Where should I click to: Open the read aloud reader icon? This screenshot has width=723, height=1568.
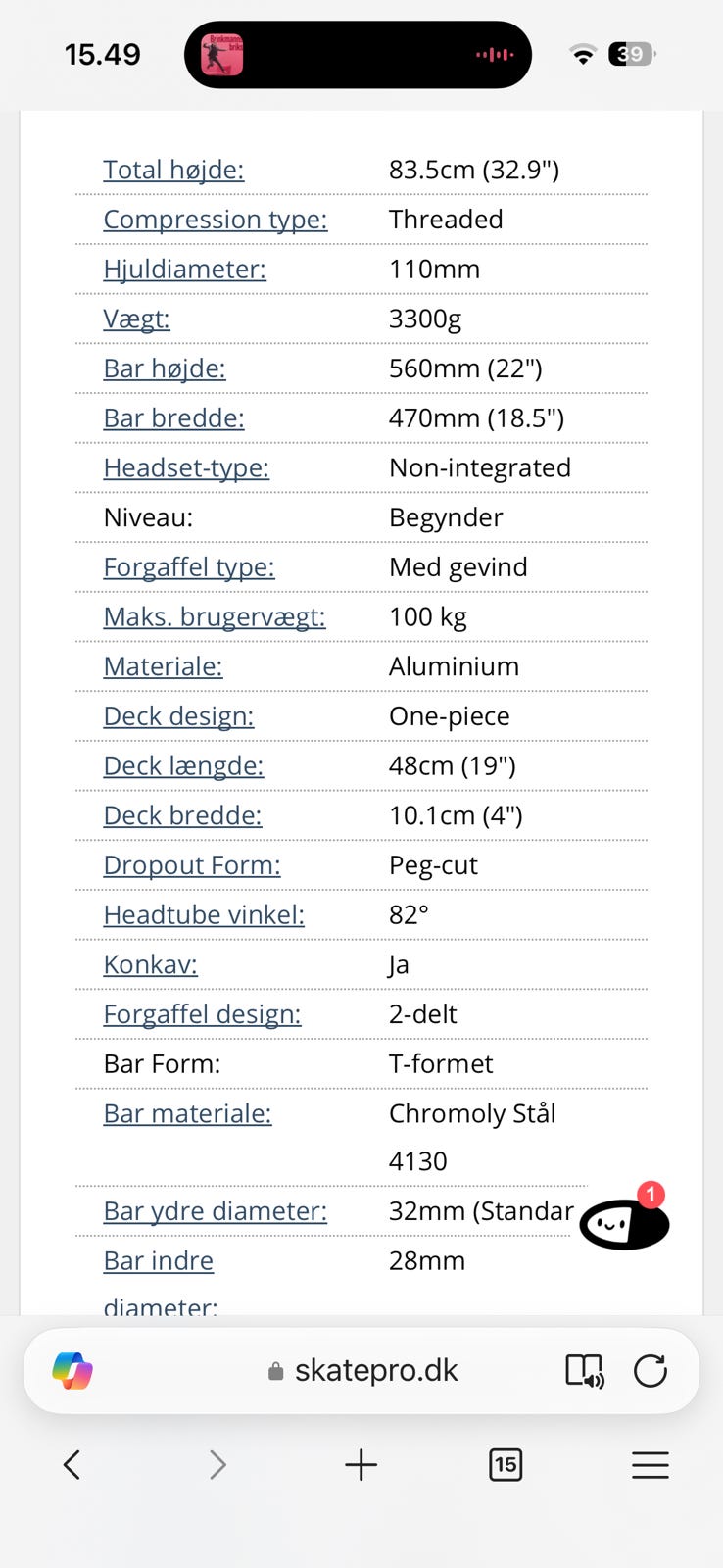585,1370
